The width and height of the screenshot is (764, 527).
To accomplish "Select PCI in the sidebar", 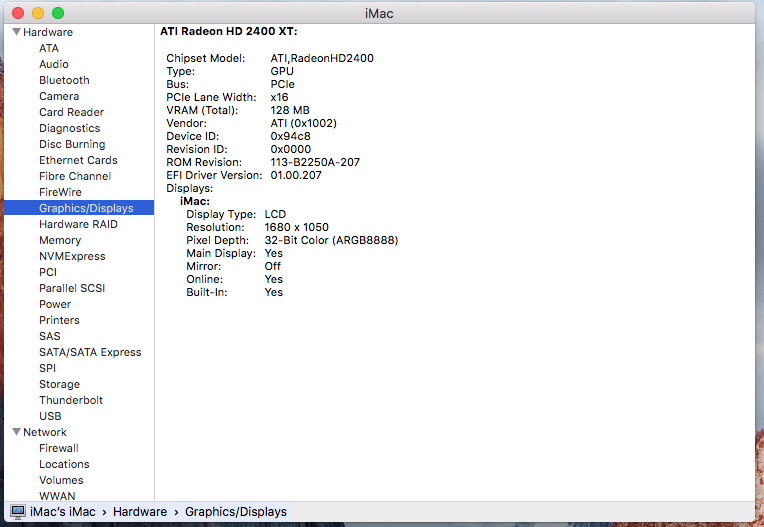I will [48, 272].
